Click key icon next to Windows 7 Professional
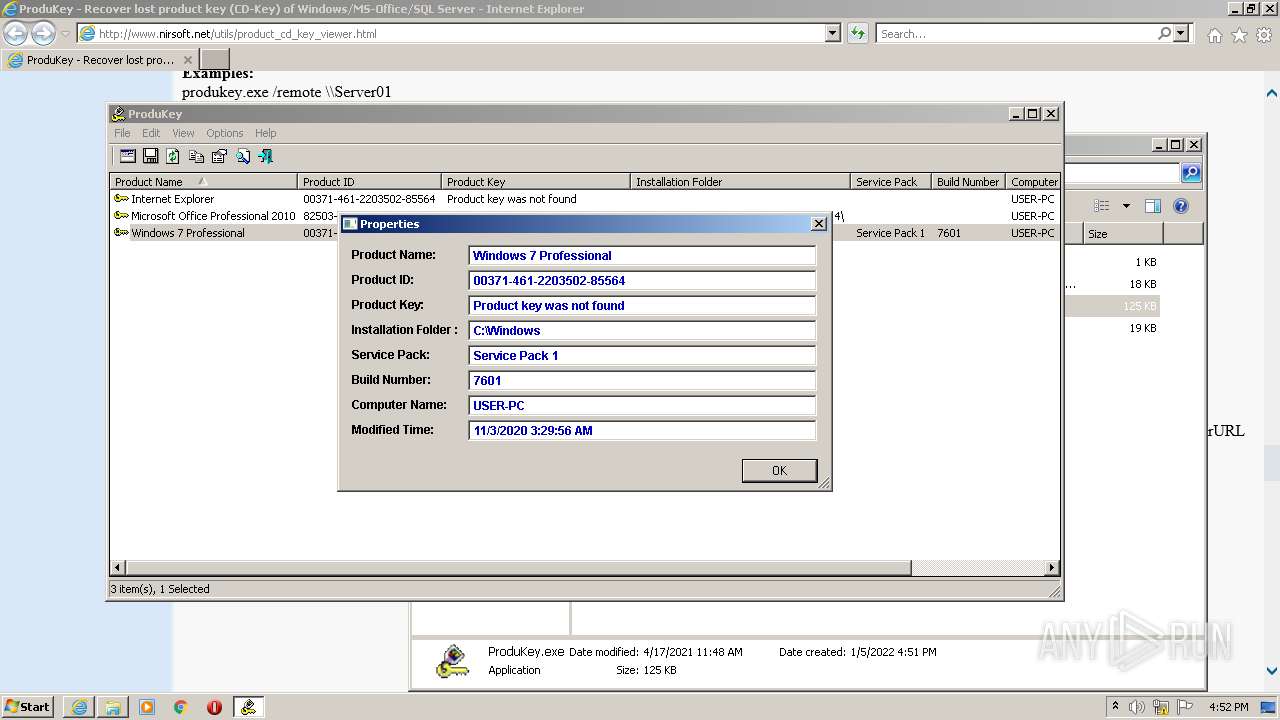 pos(121,233)
